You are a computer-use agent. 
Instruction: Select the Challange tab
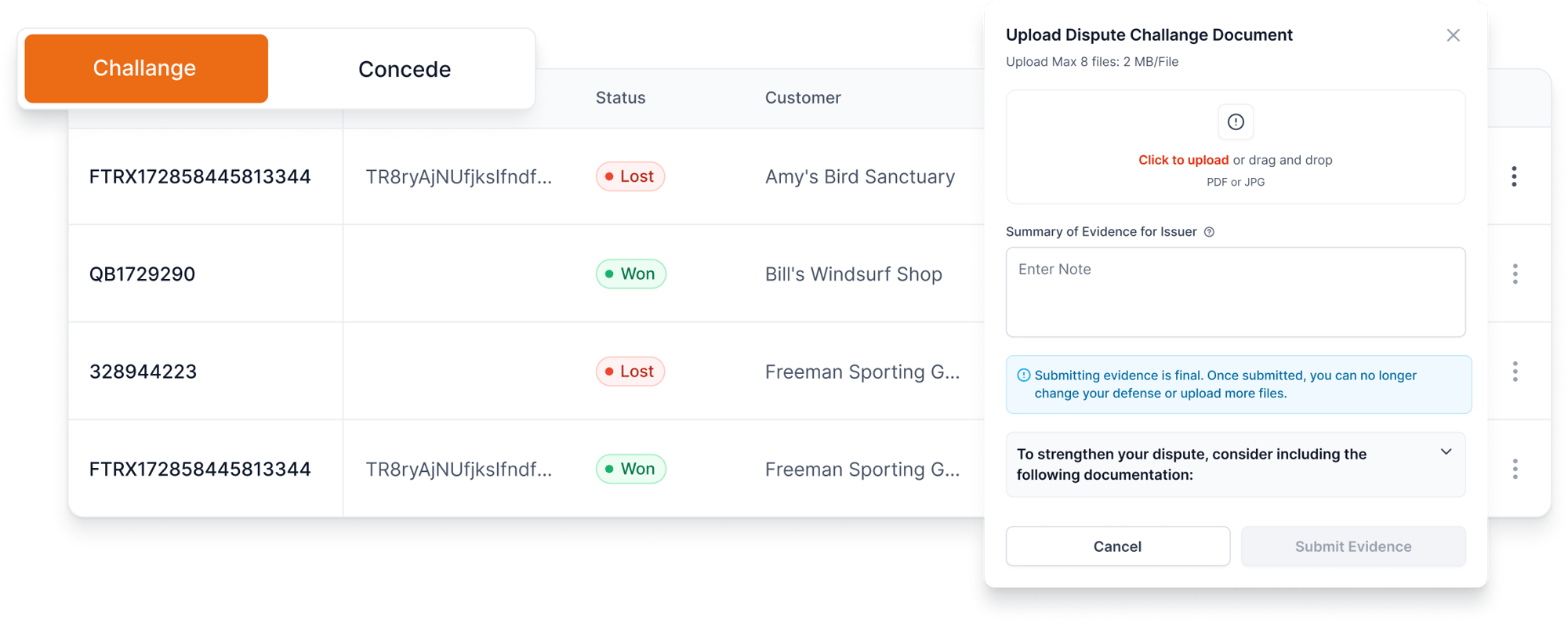click(146, 68)
